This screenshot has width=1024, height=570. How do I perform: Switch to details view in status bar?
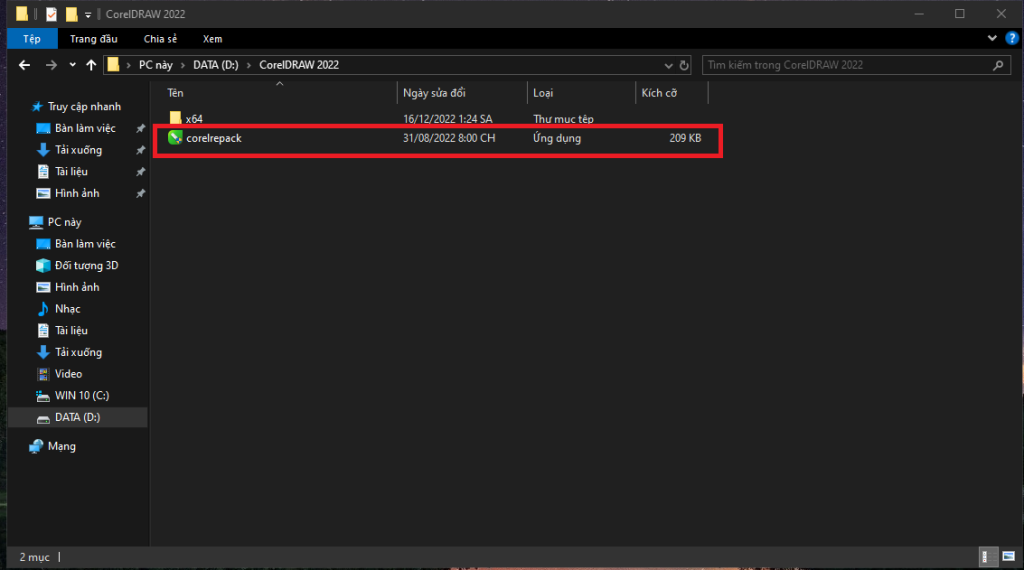987,556
